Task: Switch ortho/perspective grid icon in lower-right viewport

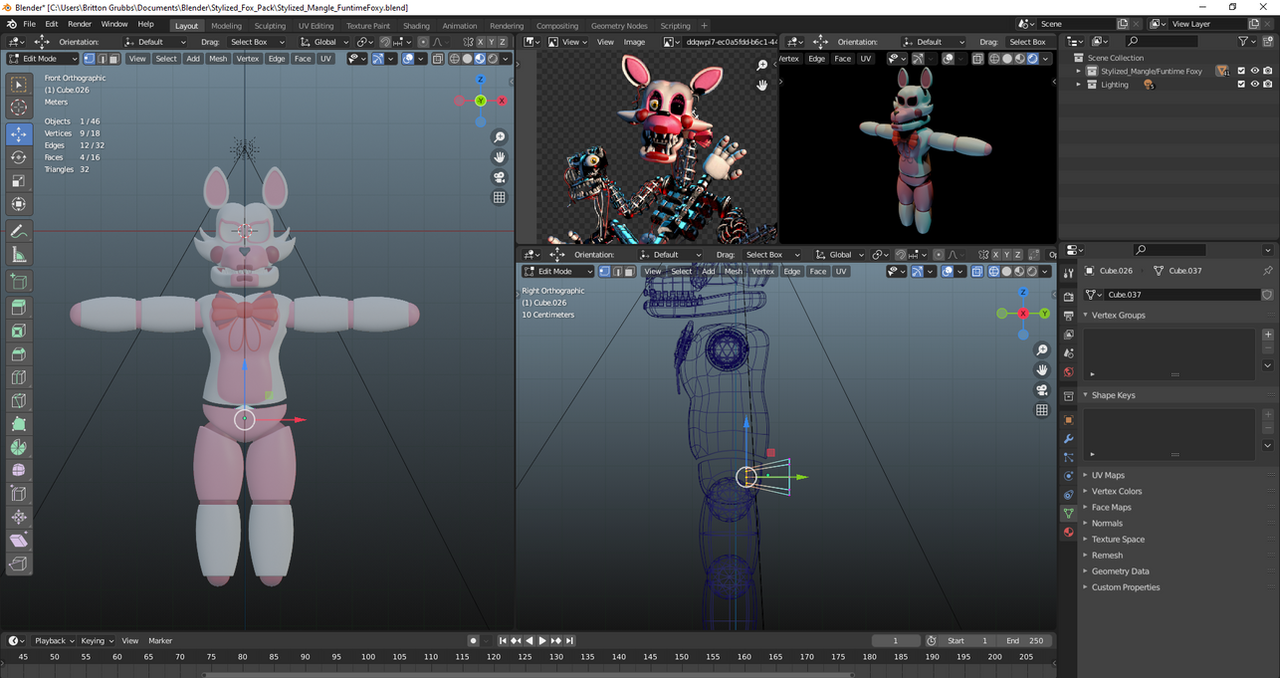Action: point(1042,410)
